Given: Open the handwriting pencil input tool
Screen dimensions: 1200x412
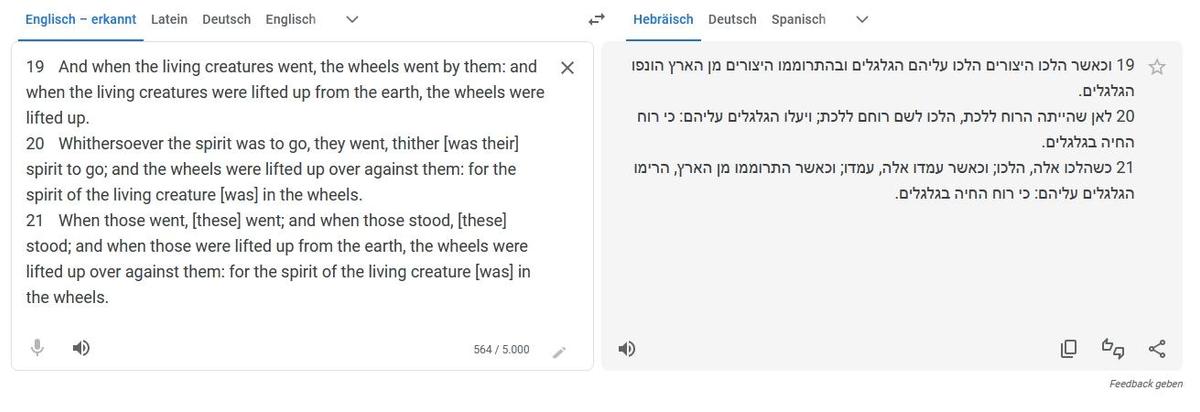Looking at the screenshot, I should point(559,351).
